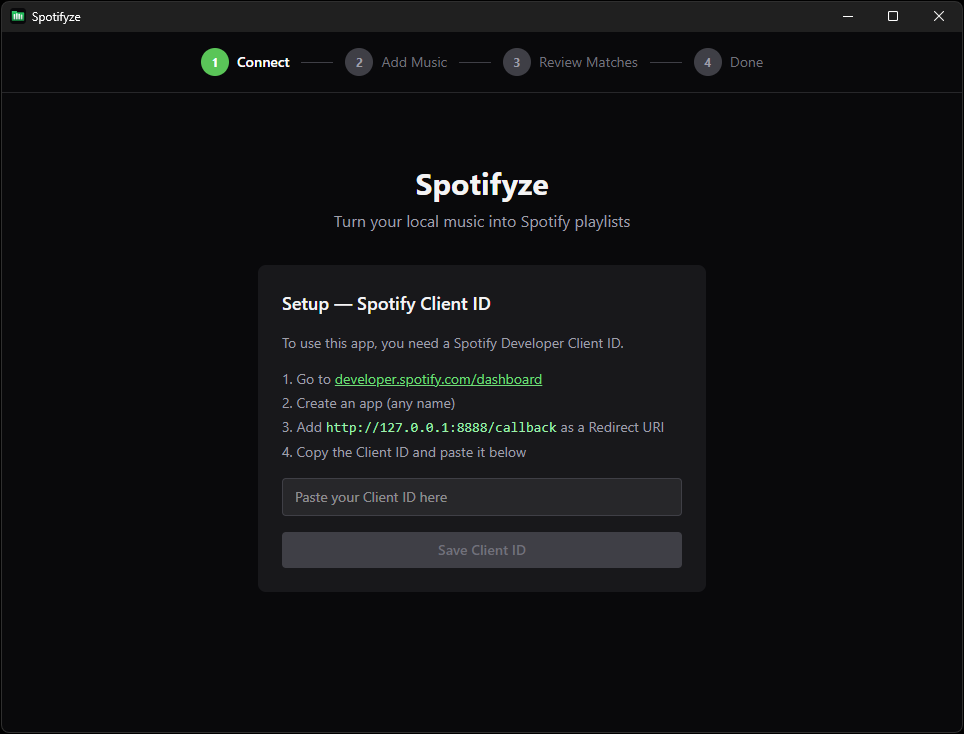Click the green step 1 Connect circle

[214, 62]
